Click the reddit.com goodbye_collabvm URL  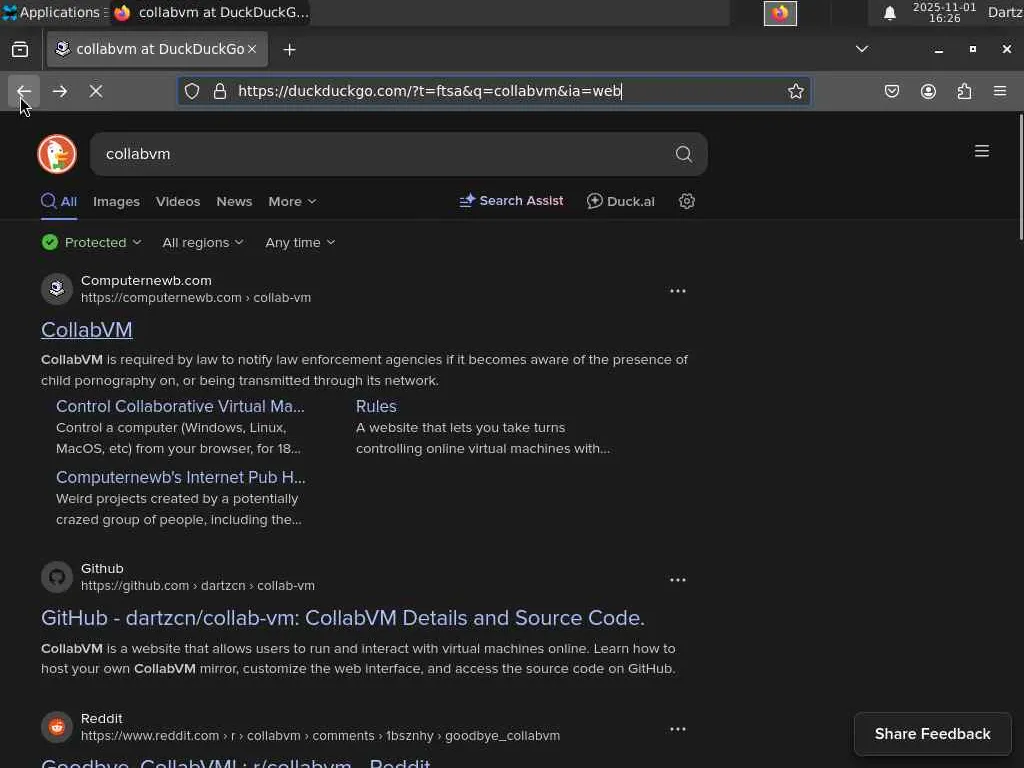click(321, 736)
